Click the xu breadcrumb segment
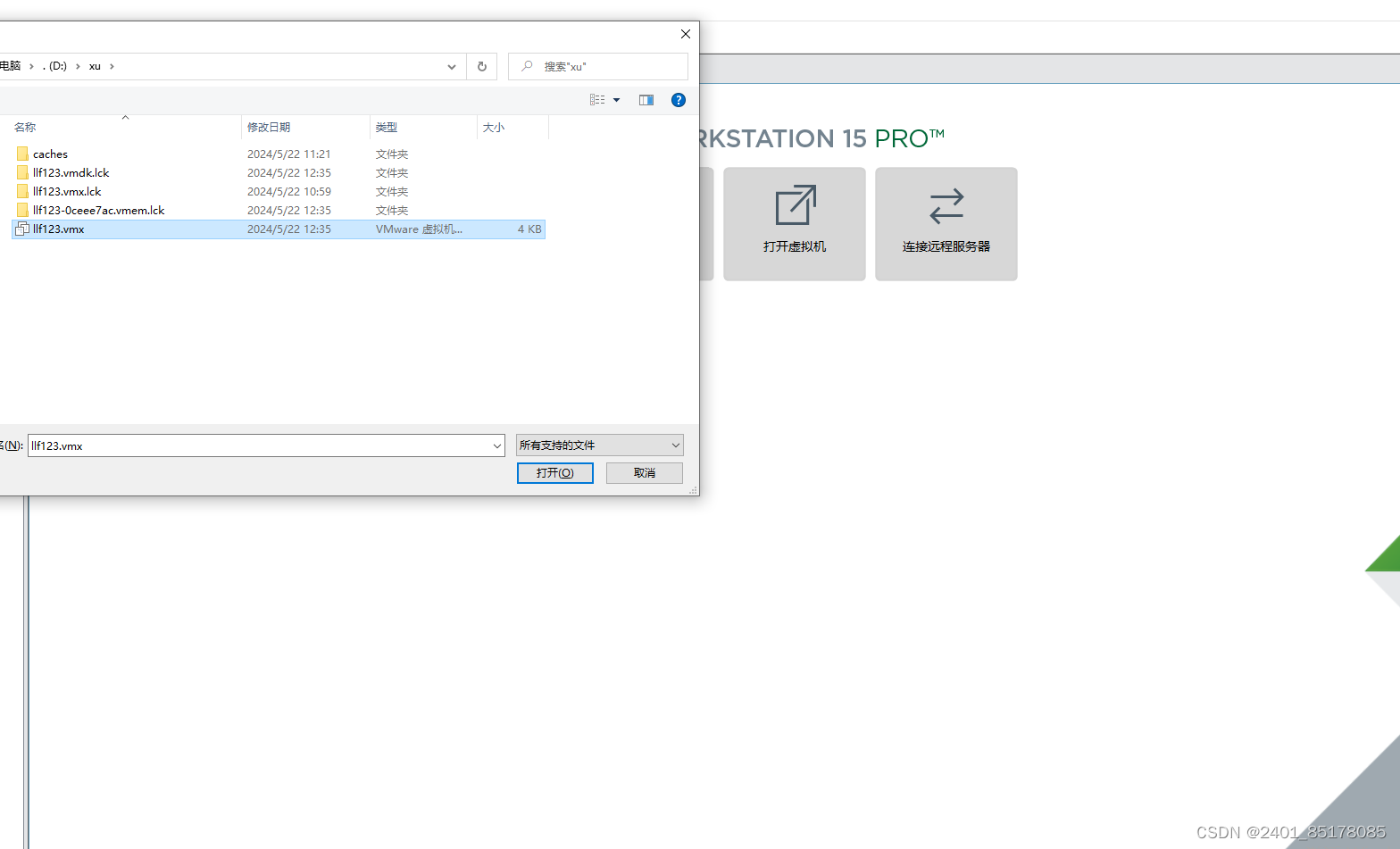This screenshot has width=1400, height=849. 95,66
